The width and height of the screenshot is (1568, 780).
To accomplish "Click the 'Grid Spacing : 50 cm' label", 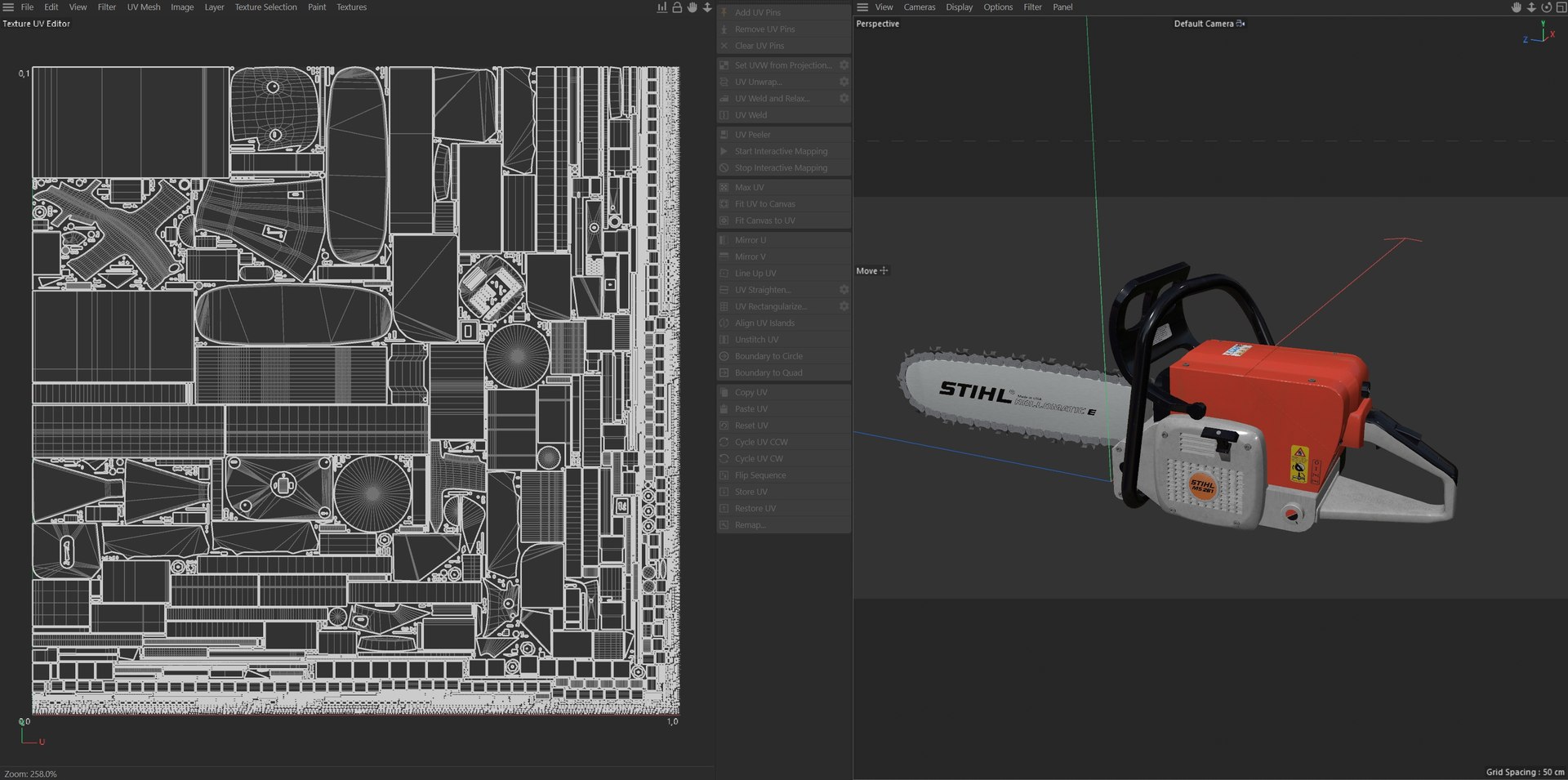I will pos(1525,772).
